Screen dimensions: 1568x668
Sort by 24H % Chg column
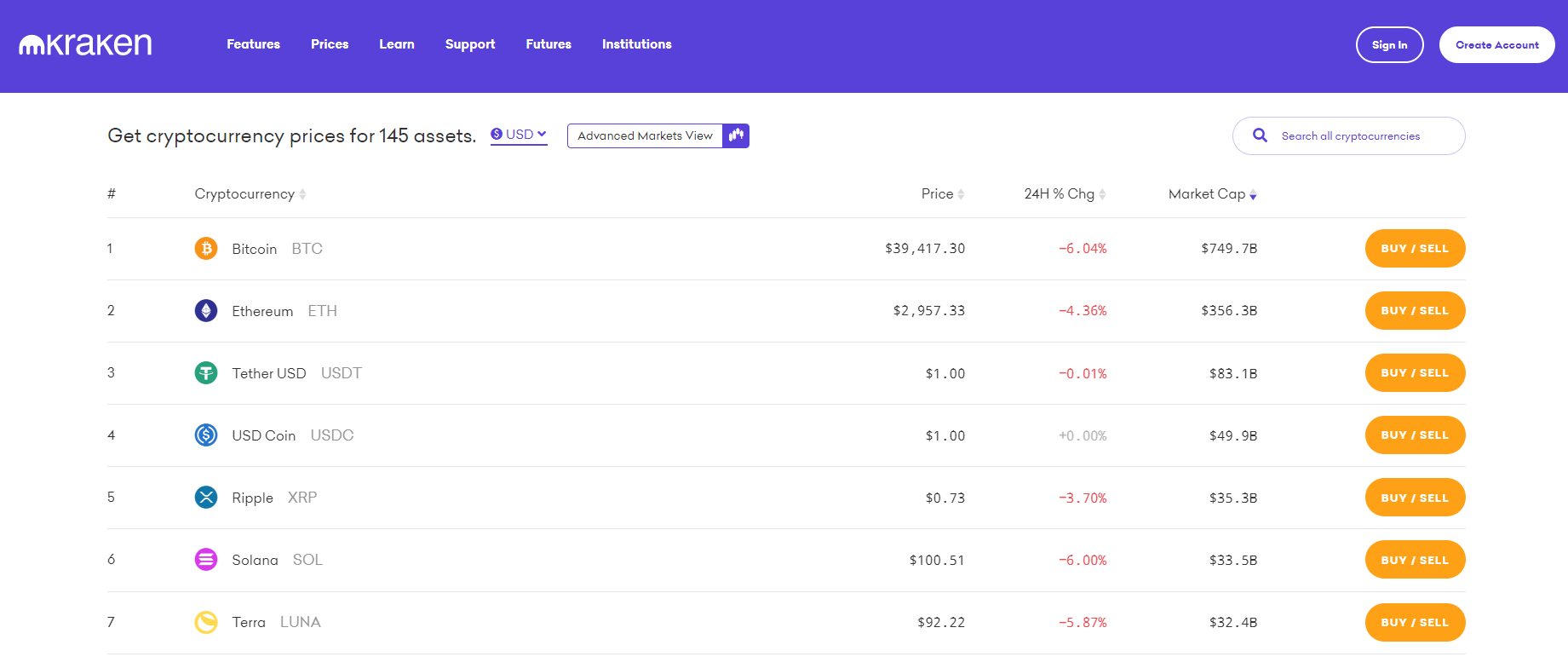1065,194
